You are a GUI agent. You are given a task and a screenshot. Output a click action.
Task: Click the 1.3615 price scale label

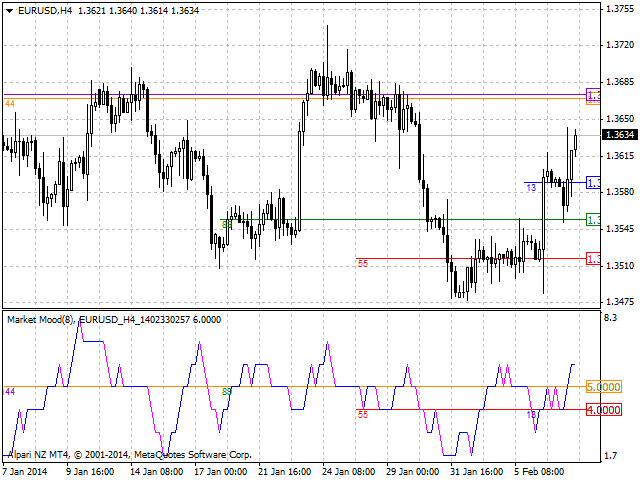pyautogui.click(x=620, y=156)
